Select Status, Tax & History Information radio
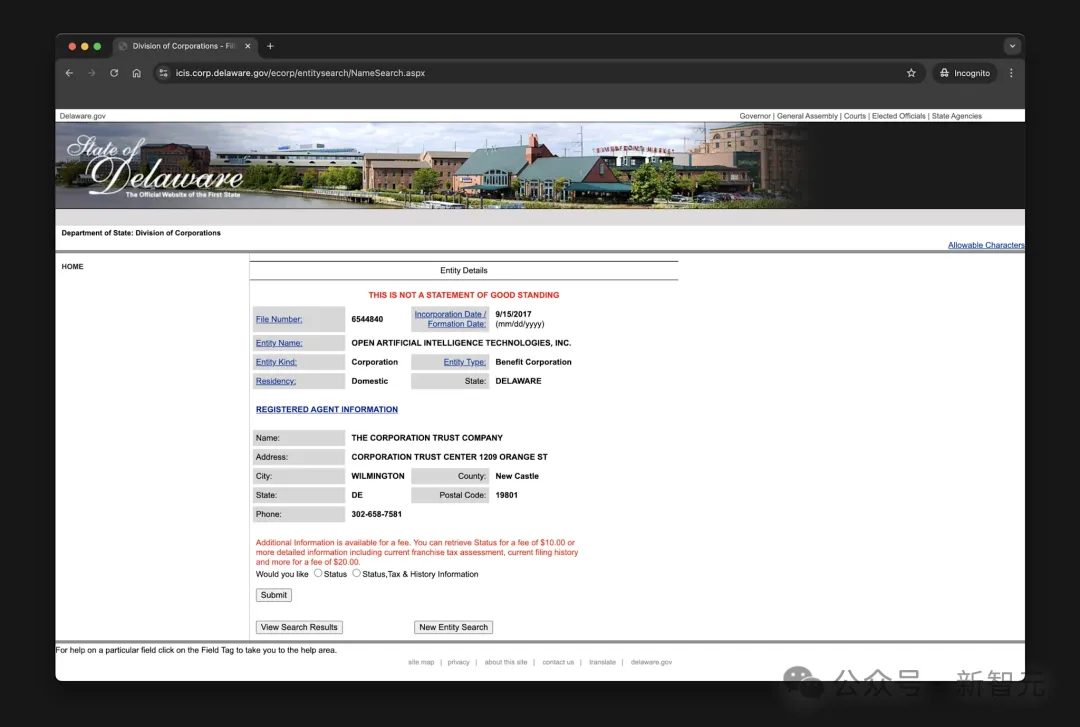Image resolution: width=1080 pixels, height=727 pixels. 356,573
